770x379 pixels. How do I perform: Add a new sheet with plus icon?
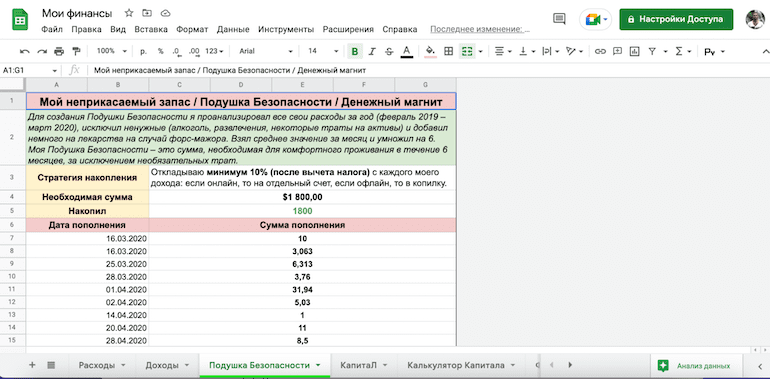(x=32, y=365)
